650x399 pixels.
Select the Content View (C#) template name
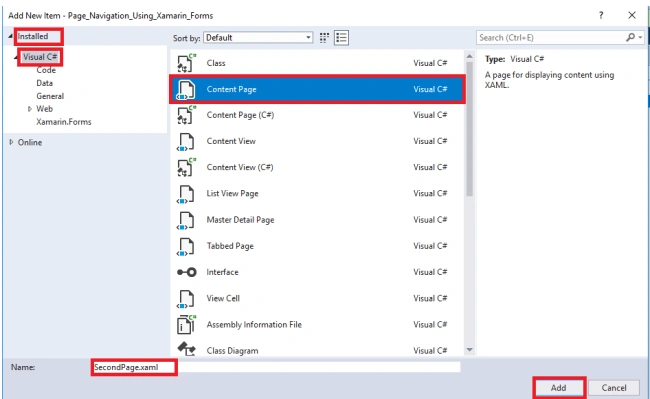pos(240,167)
